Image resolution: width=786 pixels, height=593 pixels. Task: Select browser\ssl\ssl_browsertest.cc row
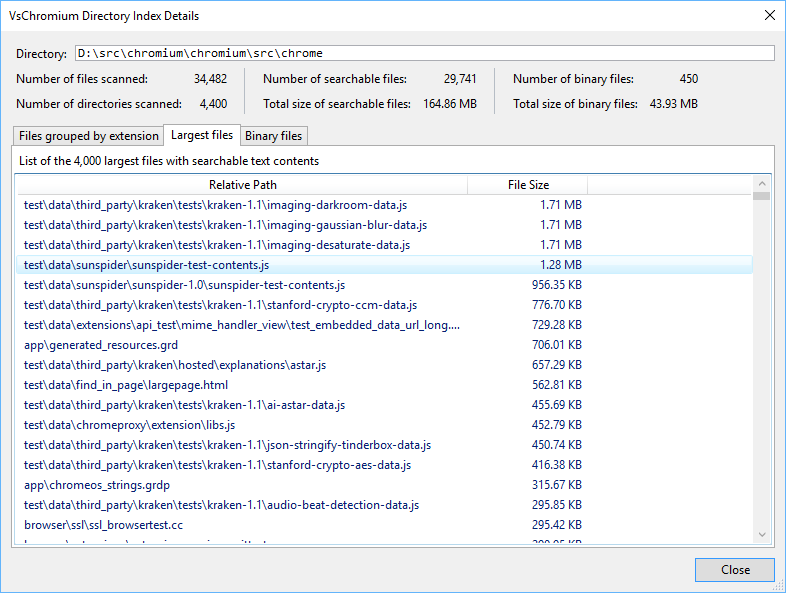pyautogui.click(x=385, y=525)
